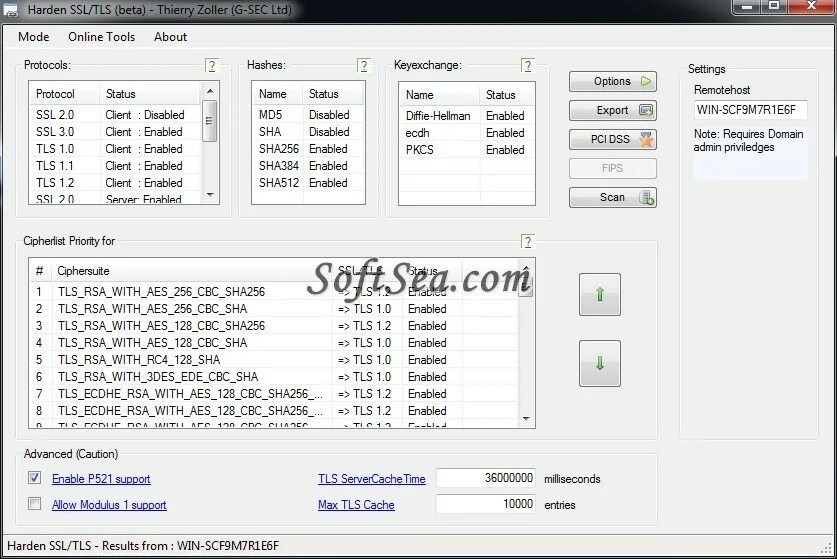Open the TLS ServerCacheTime link
This screenshot has height=559, width=837.
372,479
